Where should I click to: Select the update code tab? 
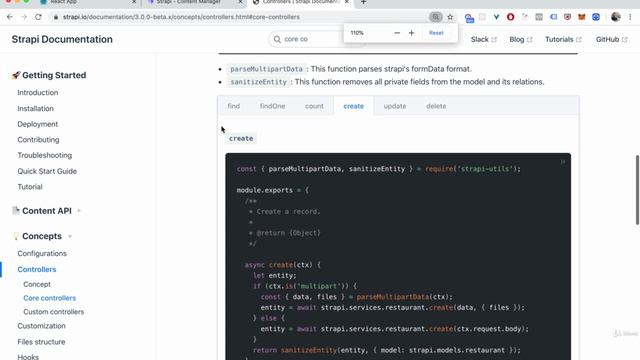pyautogui.click(x=395, y=106)
